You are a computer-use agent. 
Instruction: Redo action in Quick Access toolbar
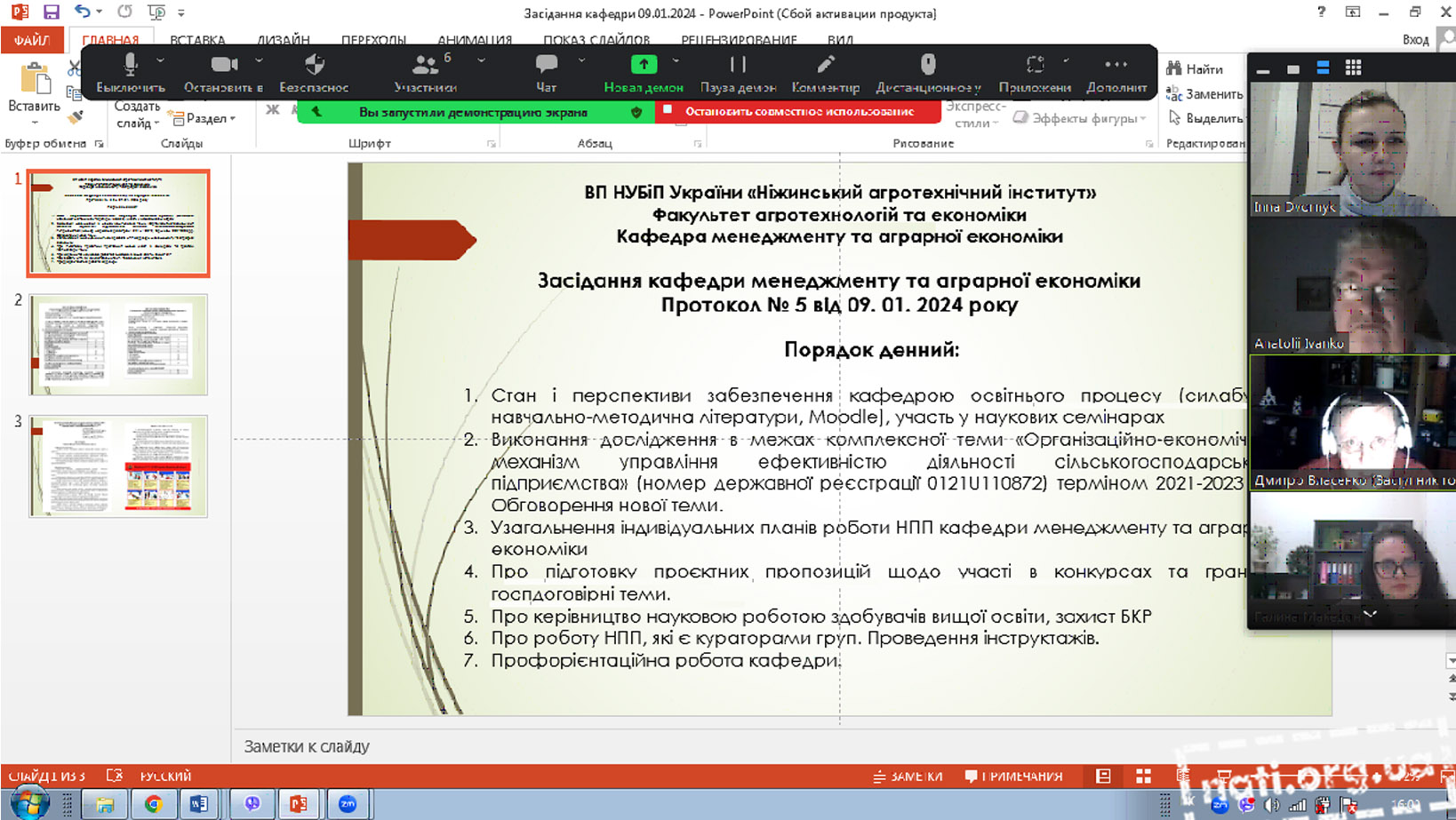[124, 12]
